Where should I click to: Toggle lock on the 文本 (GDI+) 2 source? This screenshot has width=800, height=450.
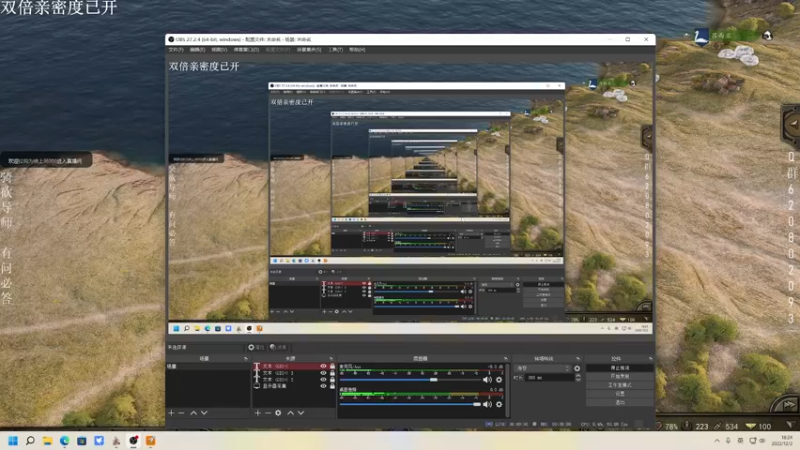tap(332, 380)
